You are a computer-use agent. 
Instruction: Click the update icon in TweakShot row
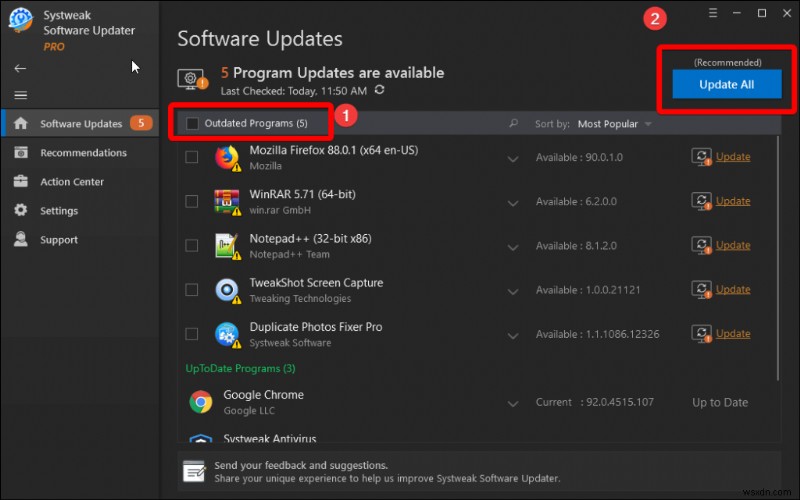(x=702, y=289)
